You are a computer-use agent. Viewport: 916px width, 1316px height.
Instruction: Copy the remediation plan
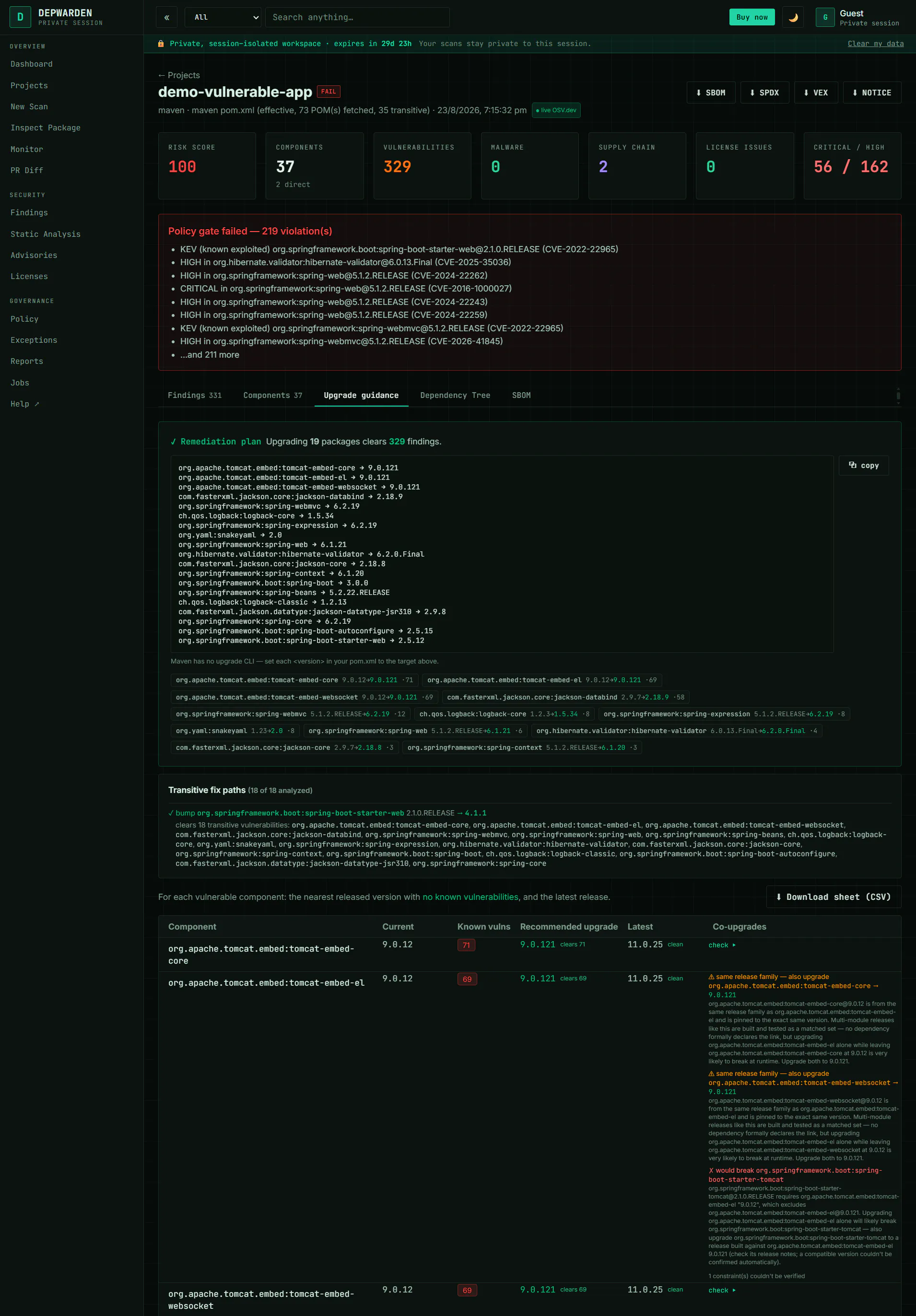pyautogui.click(x=864, y=466)
